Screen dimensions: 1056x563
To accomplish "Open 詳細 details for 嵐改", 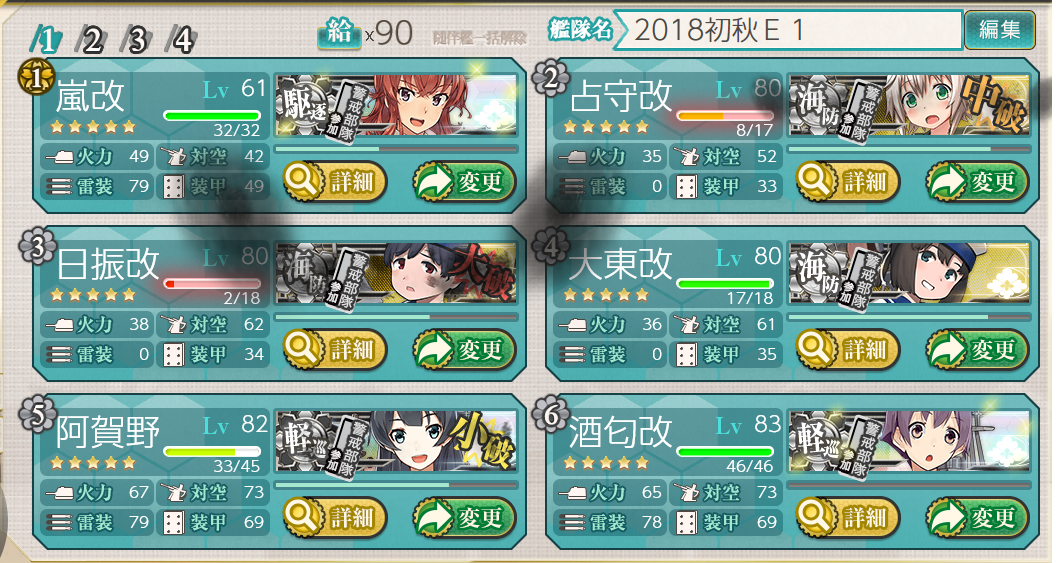I will [335, 181].
